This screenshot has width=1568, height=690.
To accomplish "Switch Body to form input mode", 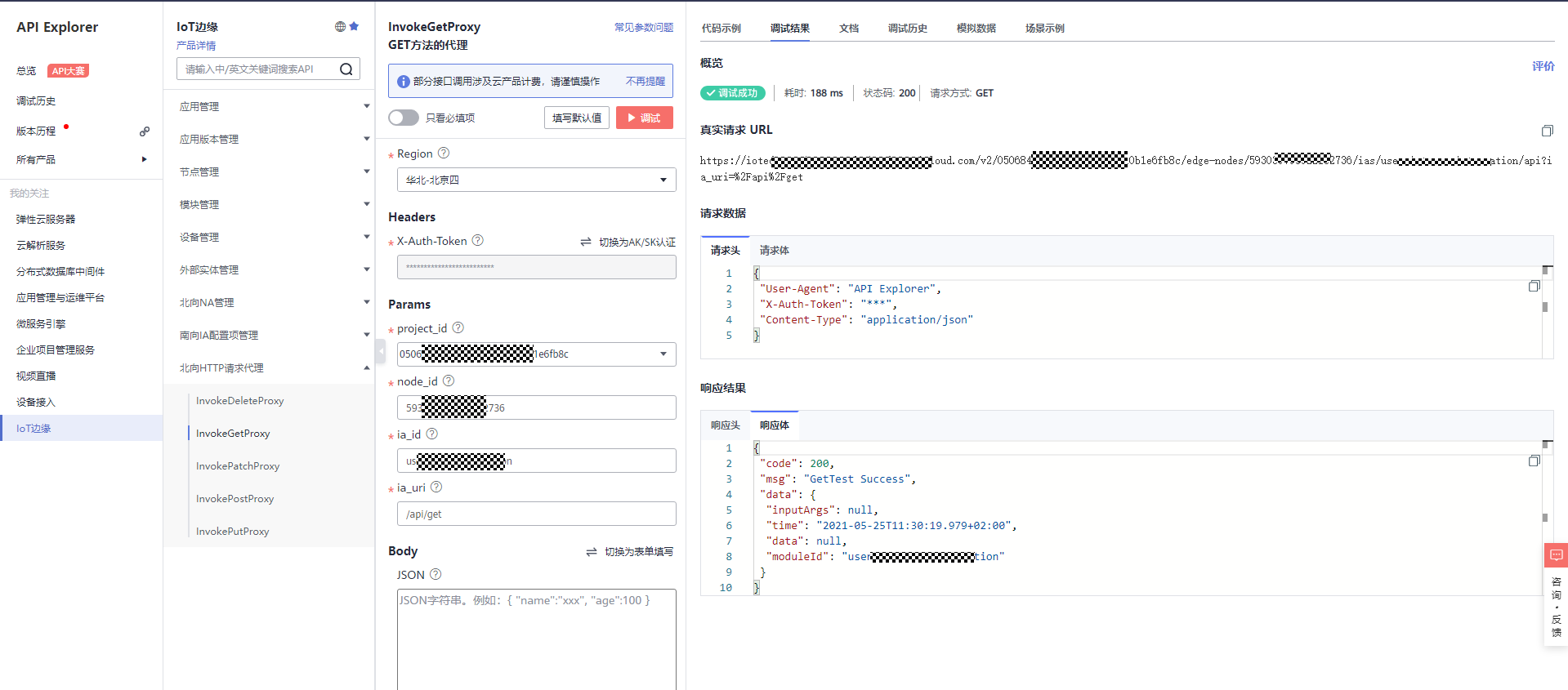I will click(630, 552).
